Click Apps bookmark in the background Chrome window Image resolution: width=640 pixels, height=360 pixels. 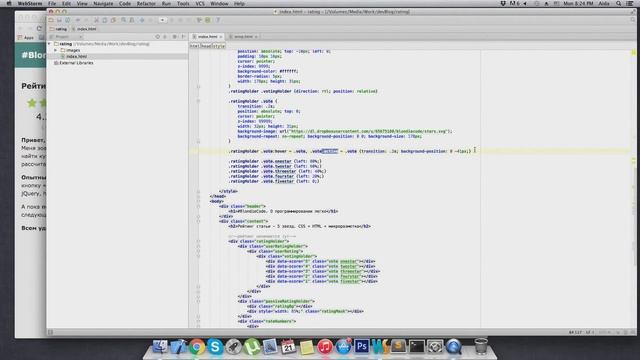(26, 38)
